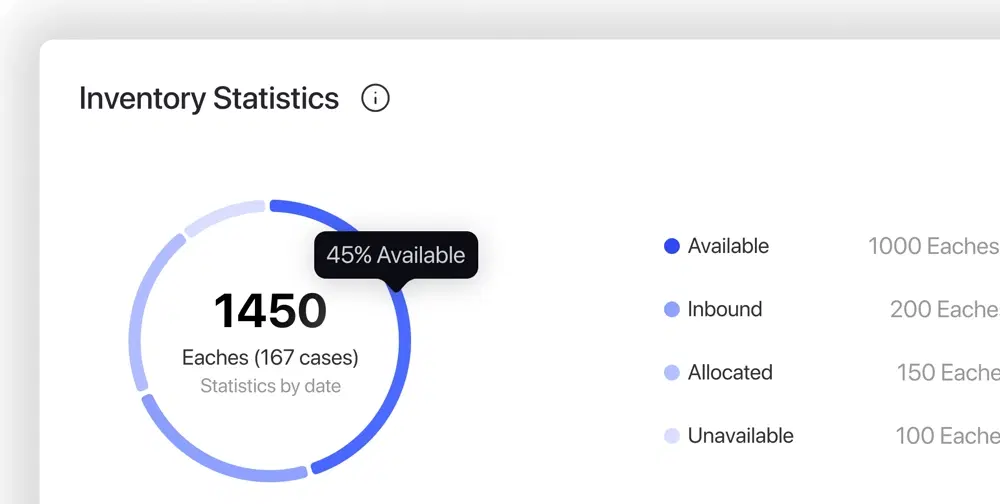
Task: Select the lightest Unavailable donut segment
Action: point(222,214)
